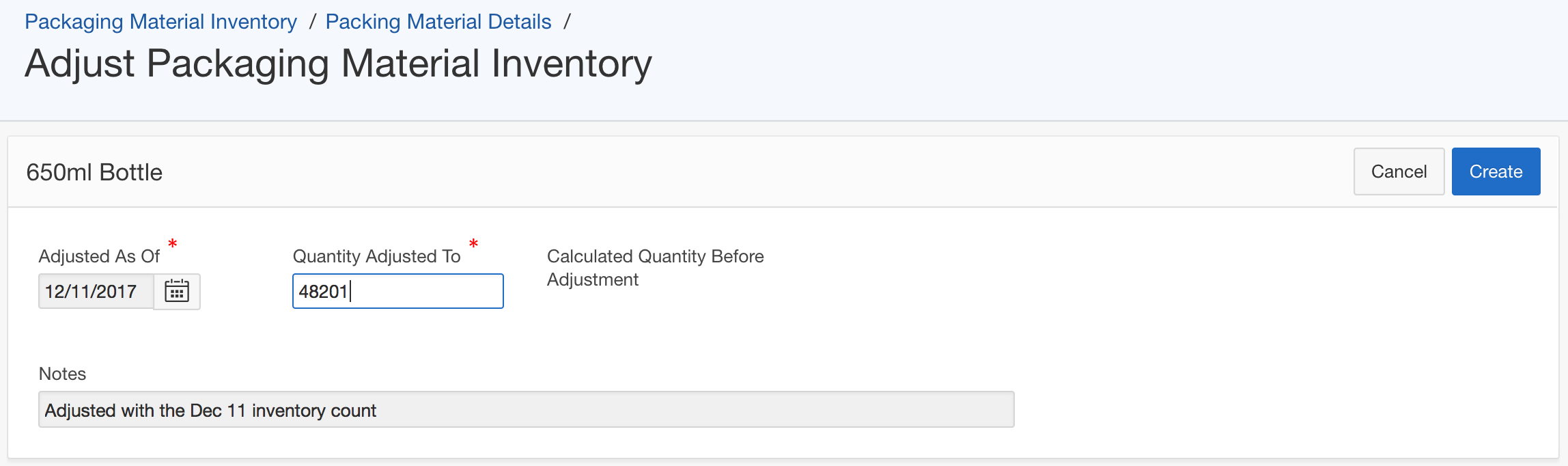Click the Notes label
Screen dimensions: 1568x466
click(62, 374)
